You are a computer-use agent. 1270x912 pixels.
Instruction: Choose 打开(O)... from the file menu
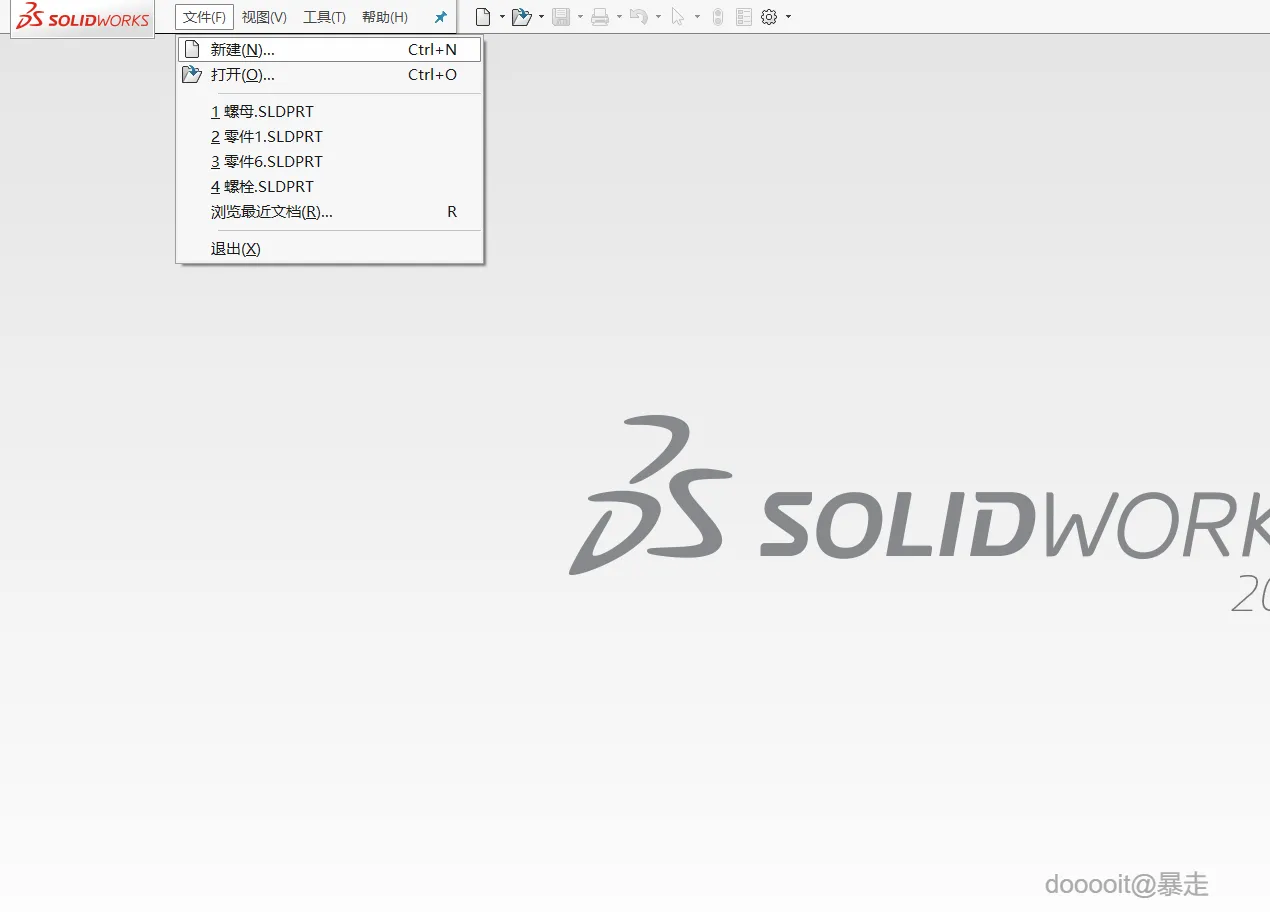click(329, 74)
